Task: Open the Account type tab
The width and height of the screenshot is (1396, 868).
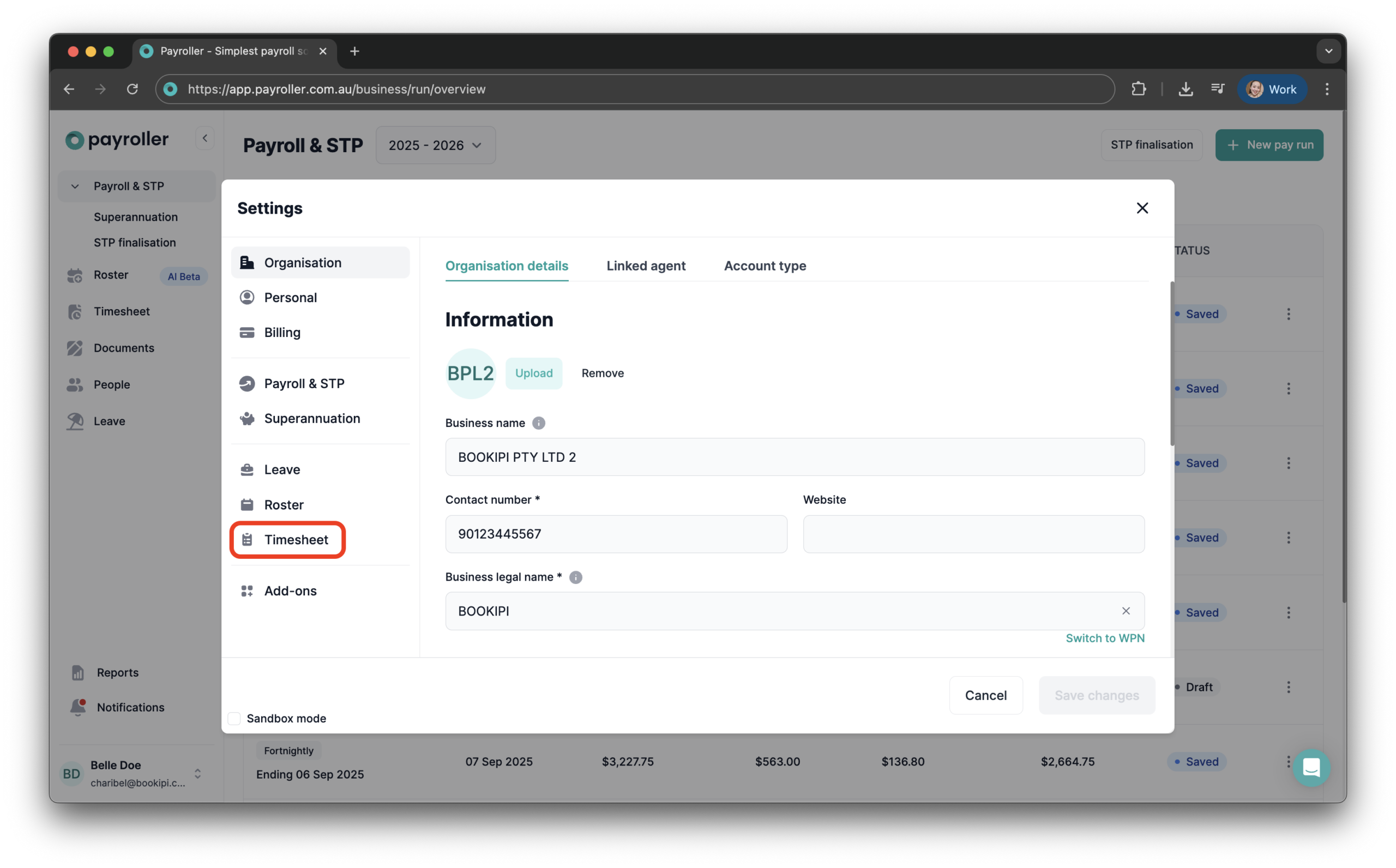Action: pos(765,266)
